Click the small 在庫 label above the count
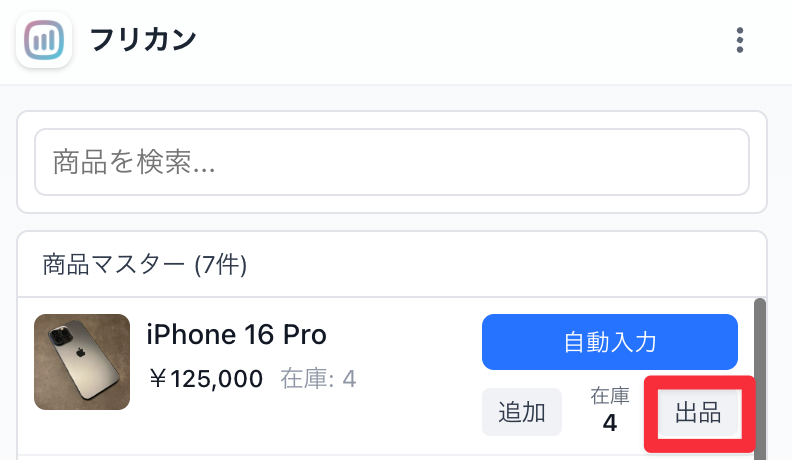This screenshot has height=460, width=796. click(610, 396)
